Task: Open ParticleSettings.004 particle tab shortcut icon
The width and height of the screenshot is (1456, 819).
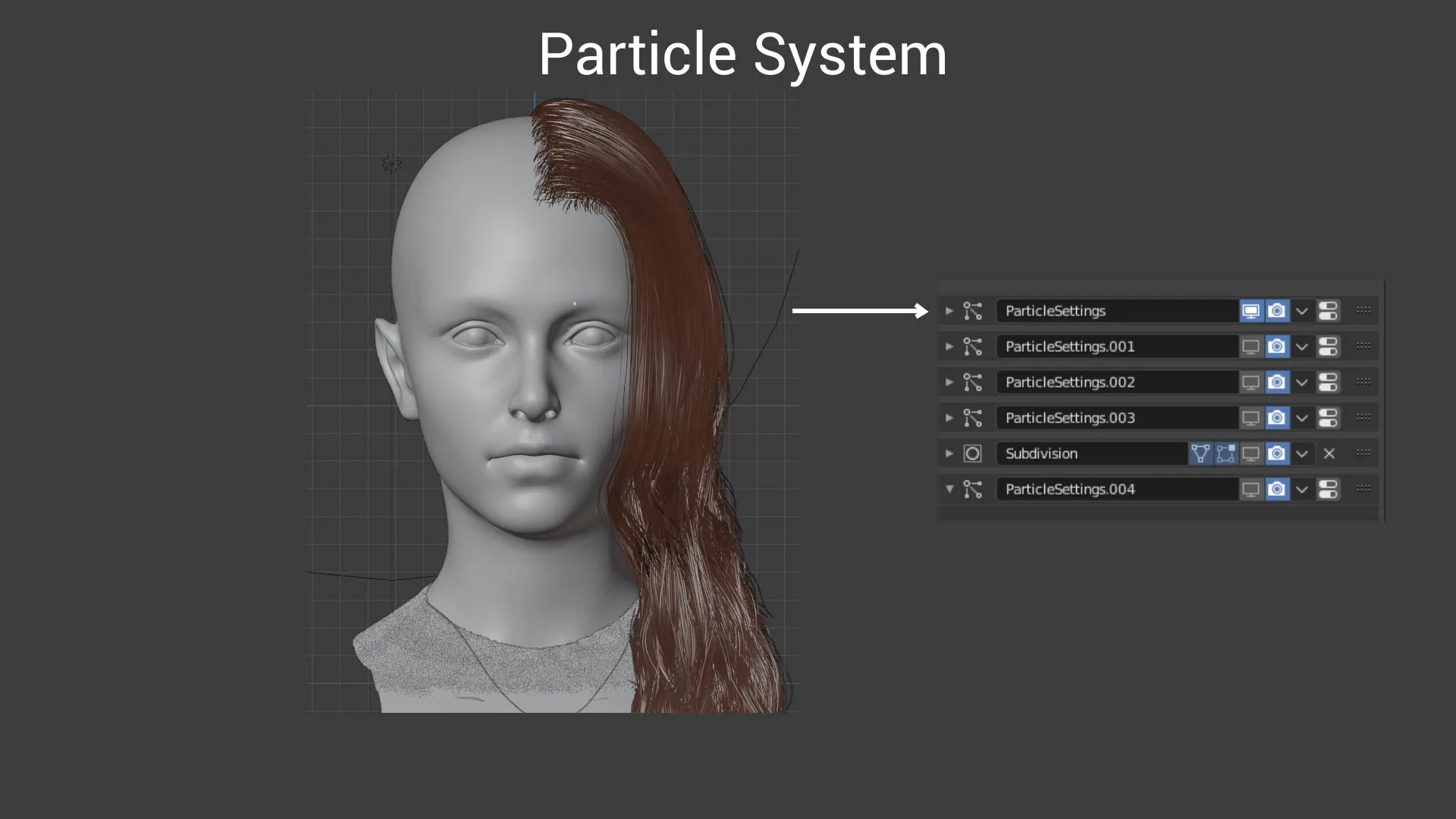Action: click(1328, 489)
